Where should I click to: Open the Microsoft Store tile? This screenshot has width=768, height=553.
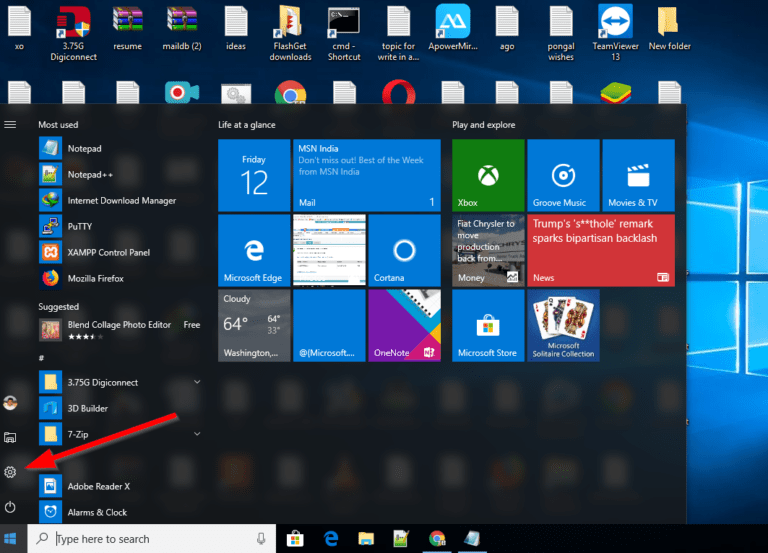point(488,325)
